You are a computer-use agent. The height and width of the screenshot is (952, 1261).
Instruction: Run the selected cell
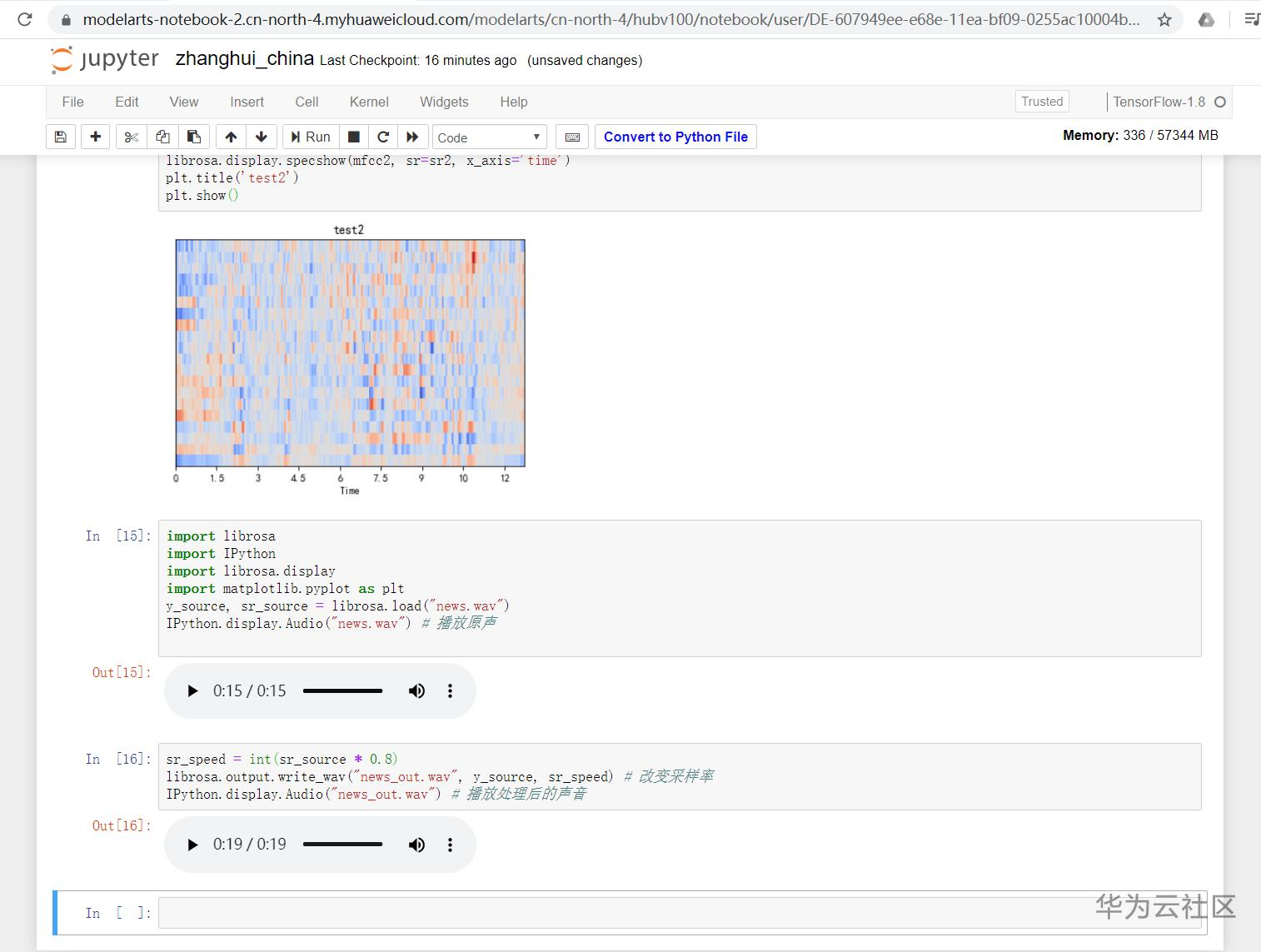click(x=311, y=137)
